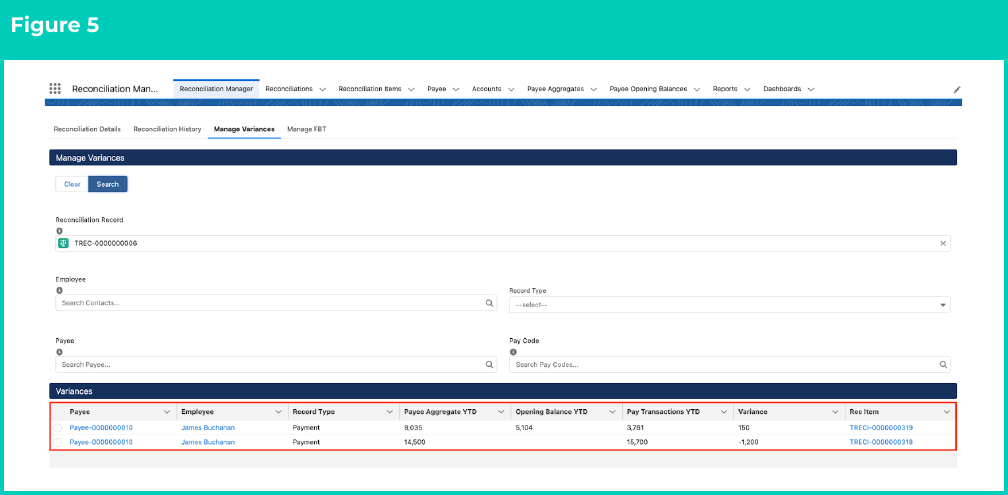Click the Search Payee magnifier icon

pos(489,364)
